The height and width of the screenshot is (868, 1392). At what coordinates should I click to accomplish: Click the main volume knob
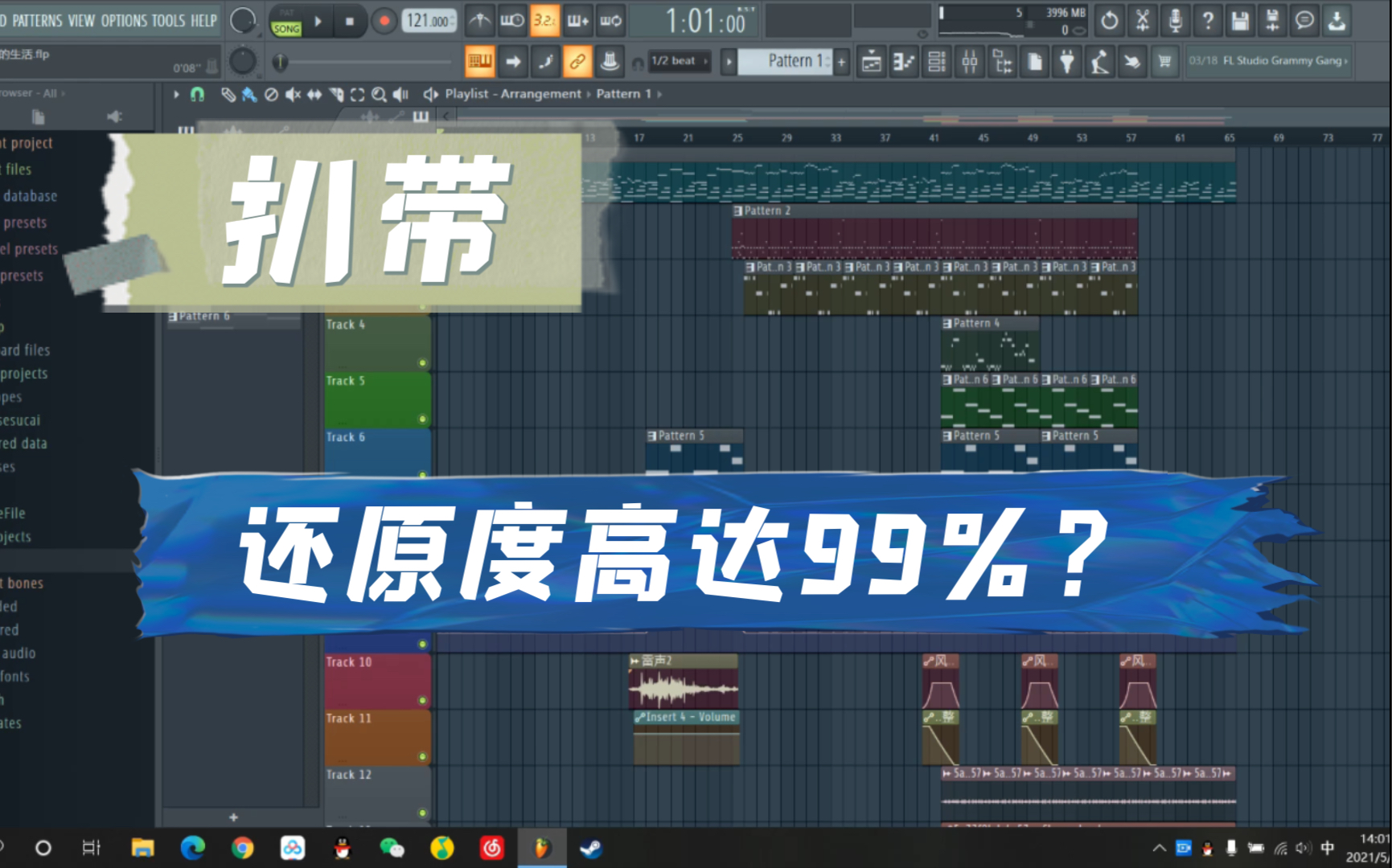(x=243, y=21)
